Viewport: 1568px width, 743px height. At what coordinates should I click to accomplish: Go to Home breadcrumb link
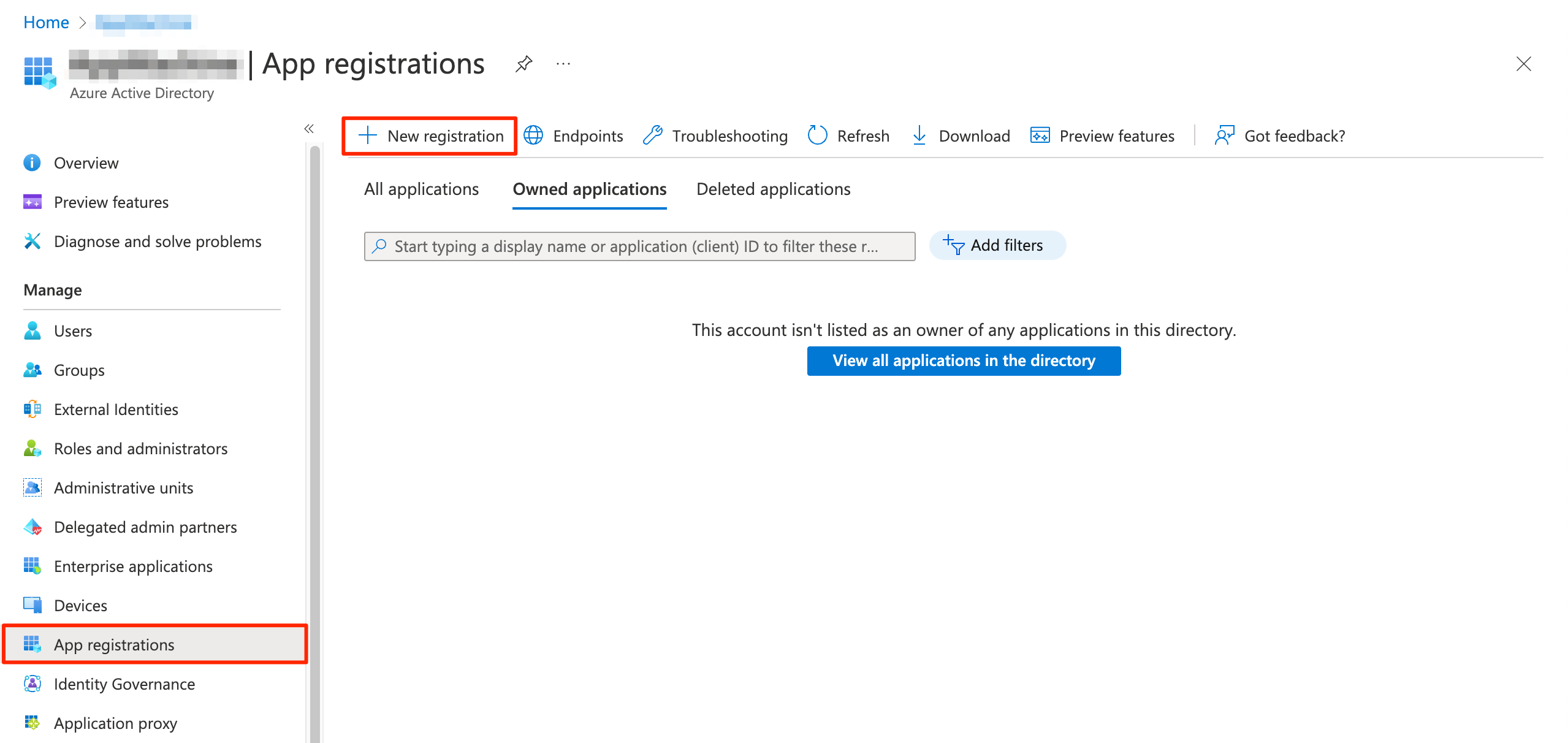point(46,23)
